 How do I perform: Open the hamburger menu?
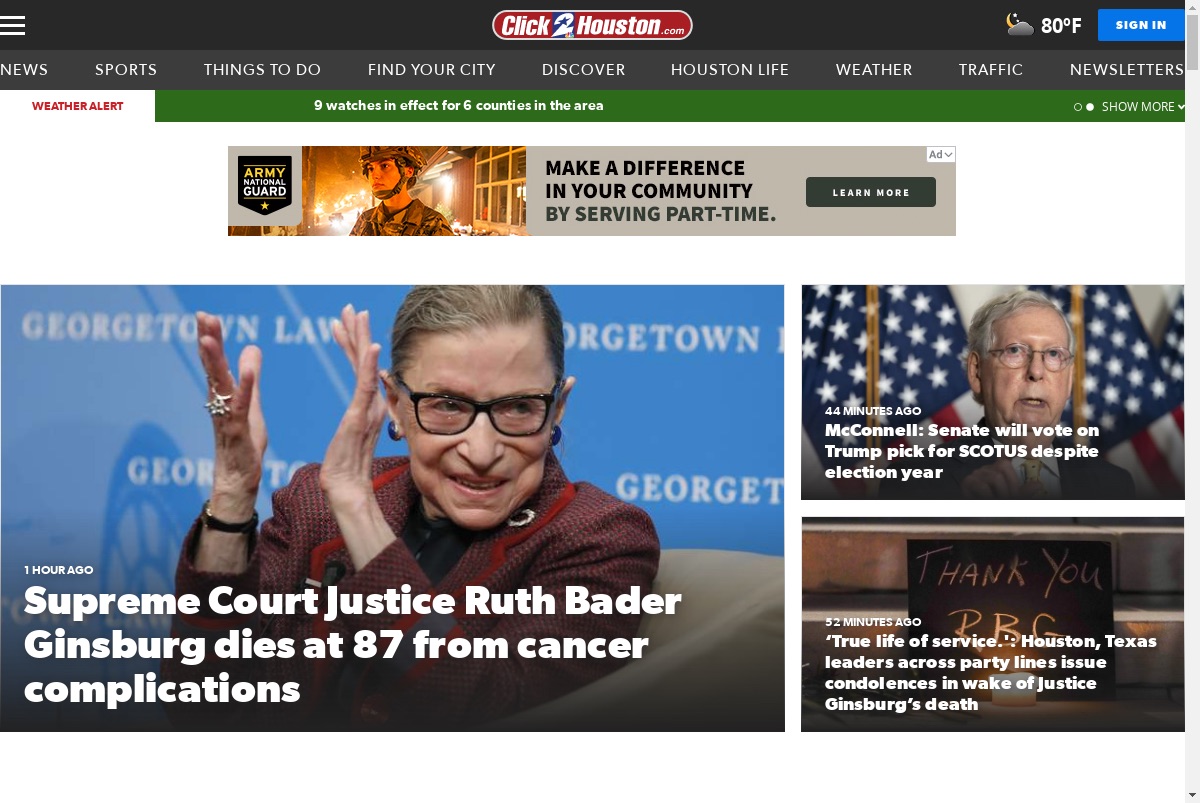(12, 25)
